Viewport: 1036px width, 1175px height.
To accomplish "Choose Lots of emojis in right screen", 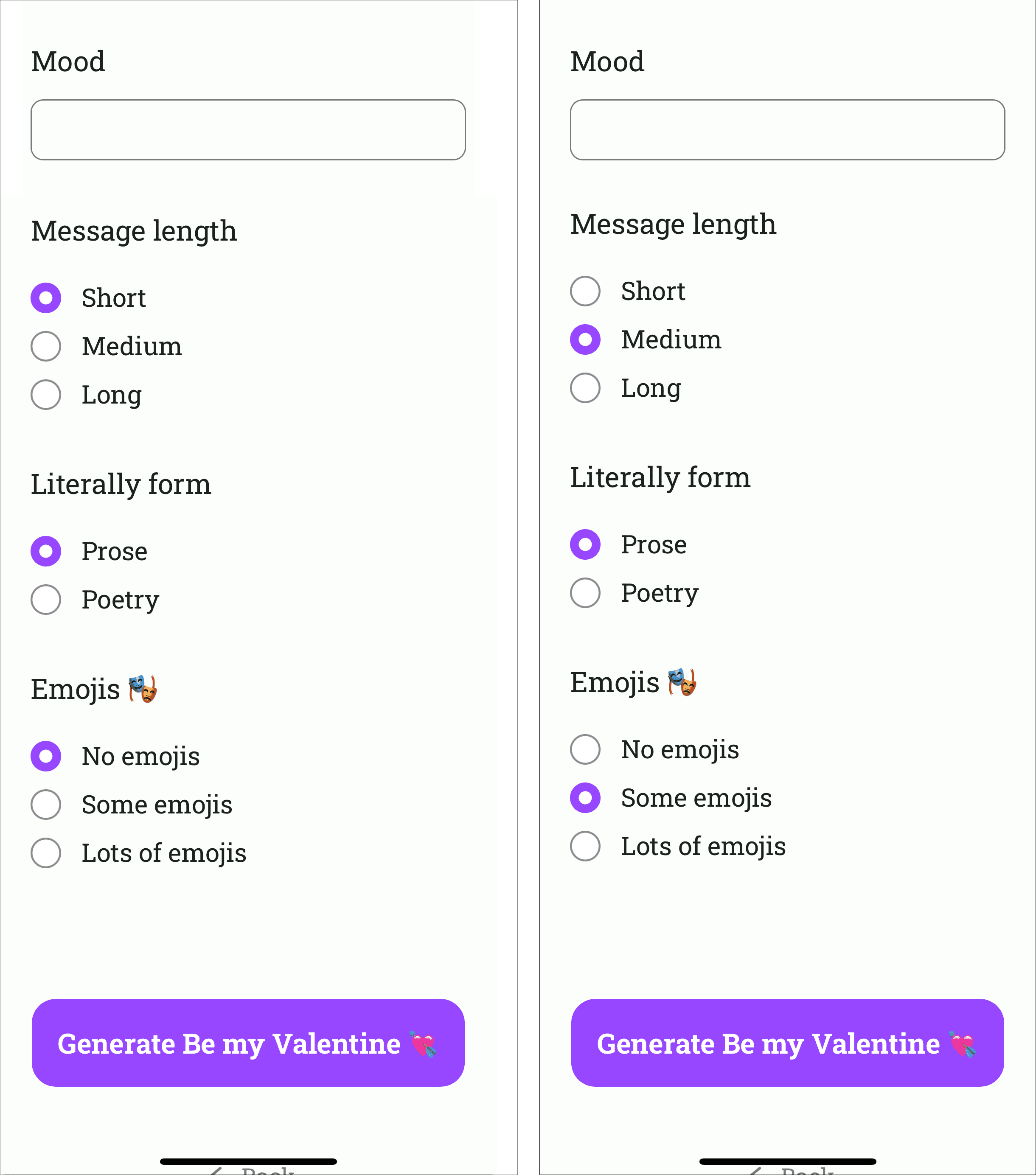I will pyautogui.click(x=585, y=846).
